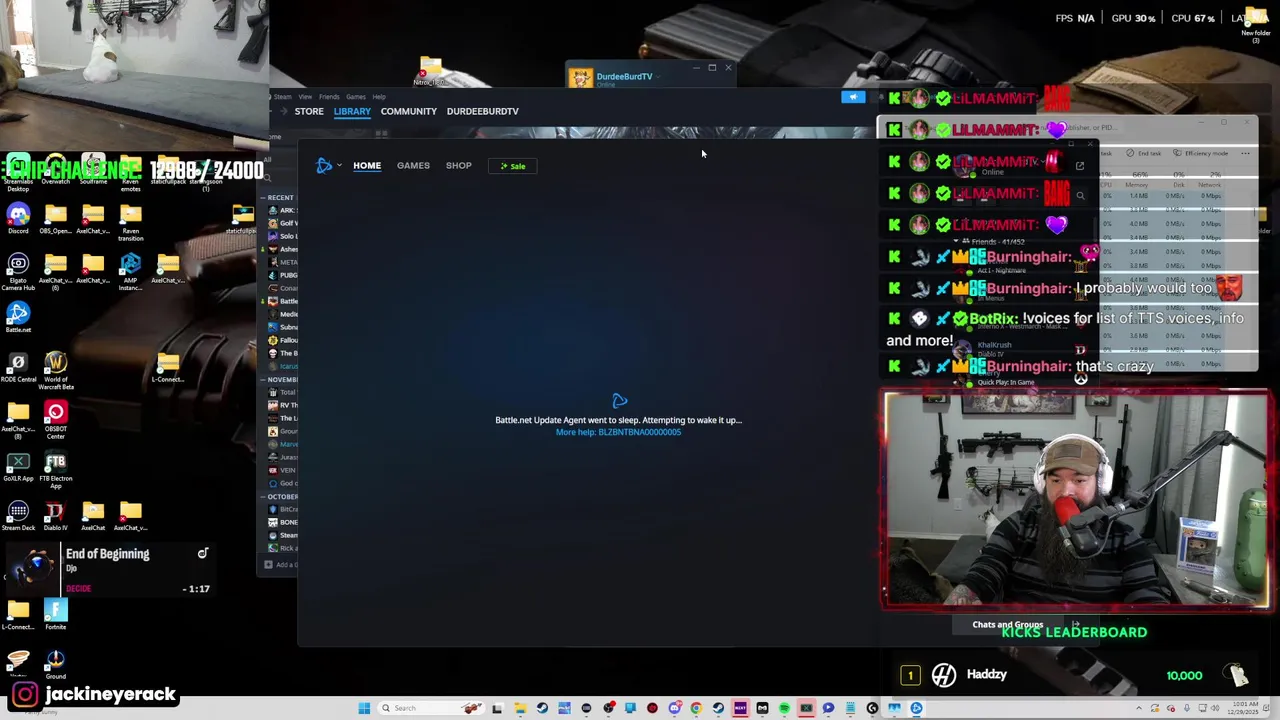Open the Fortnite desktop shortcut
This screenshot has height=720, width=1280.
pos(55,614)
